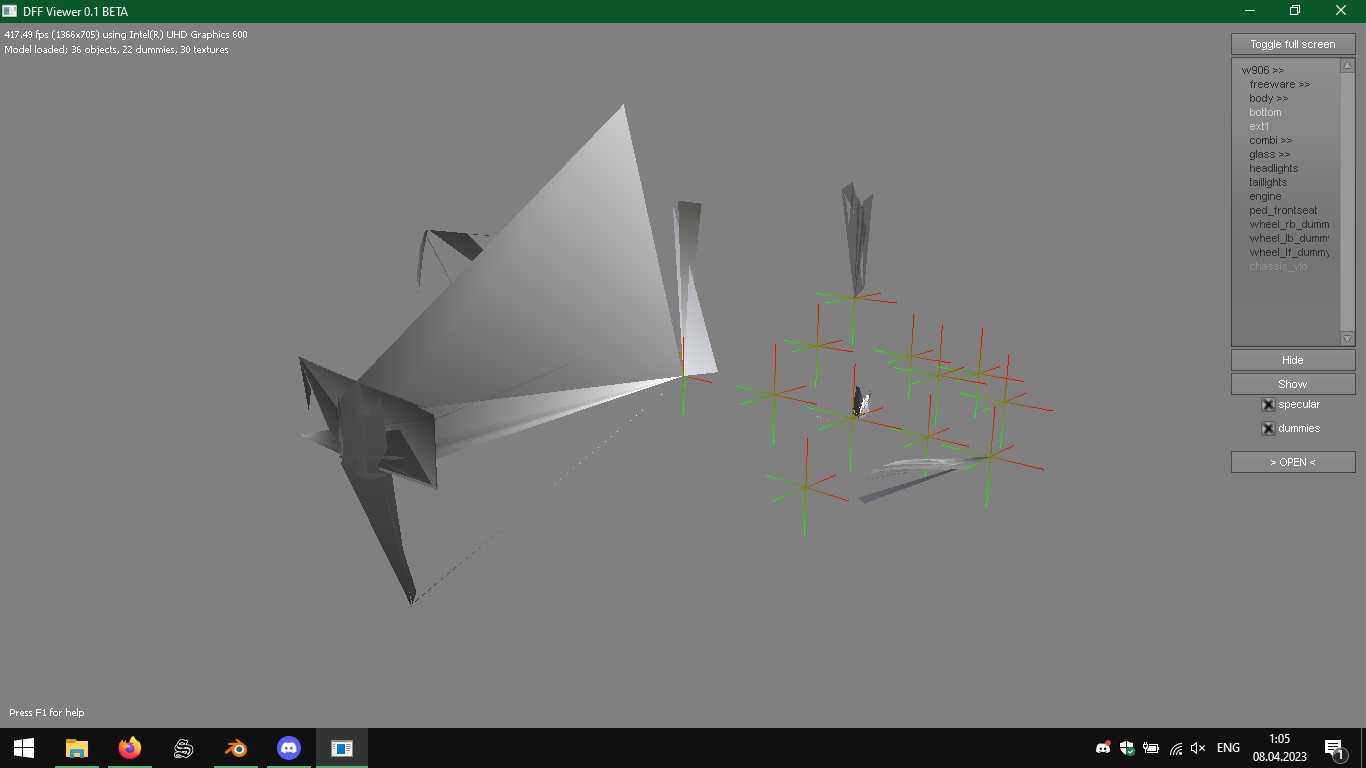Select the DFF Viewer taskbar icon
This screenshot has height=768, width=1366.
(342, 748)
